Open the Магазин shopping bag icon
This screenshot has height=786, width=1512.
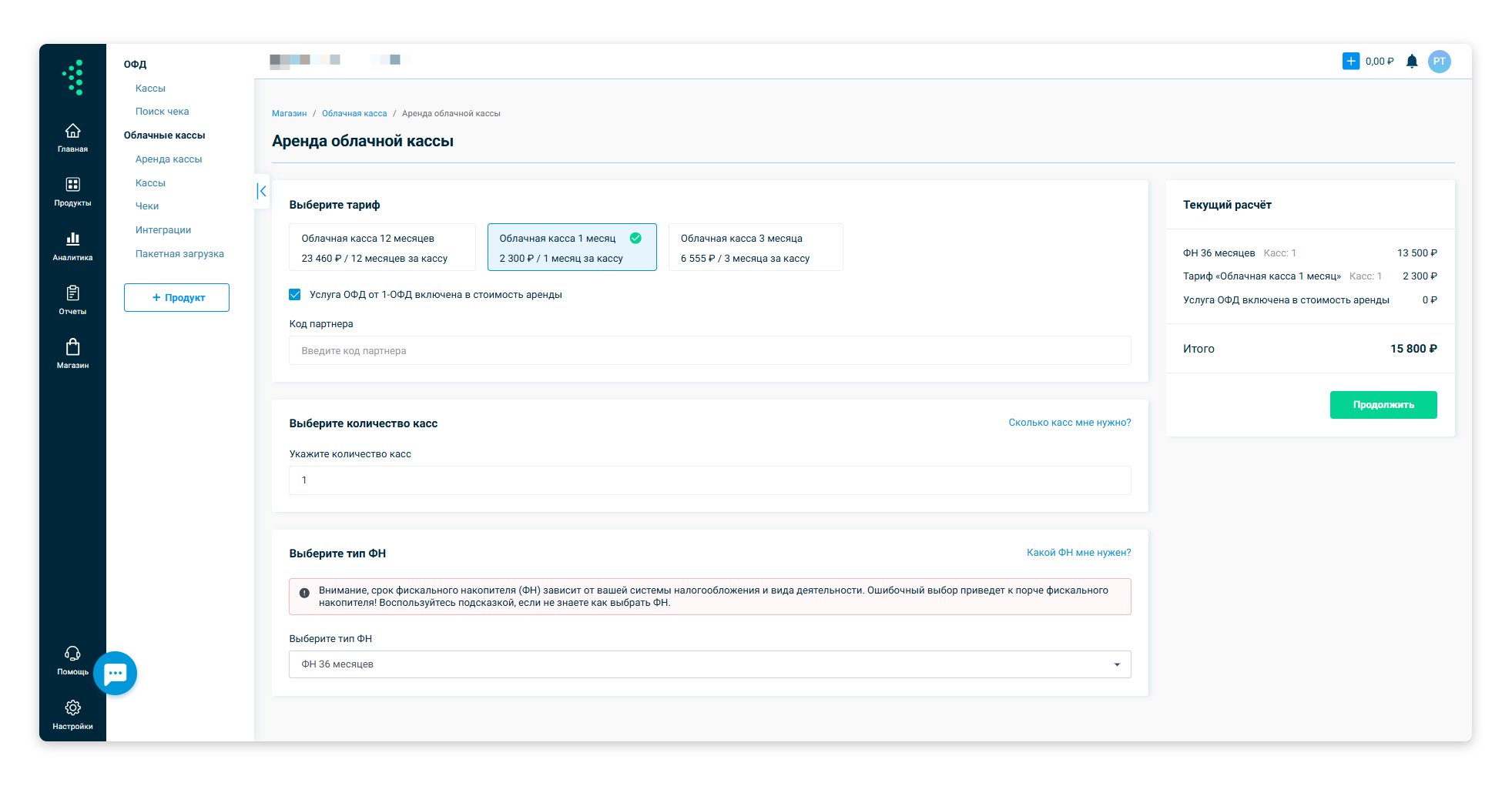point(72,348)
